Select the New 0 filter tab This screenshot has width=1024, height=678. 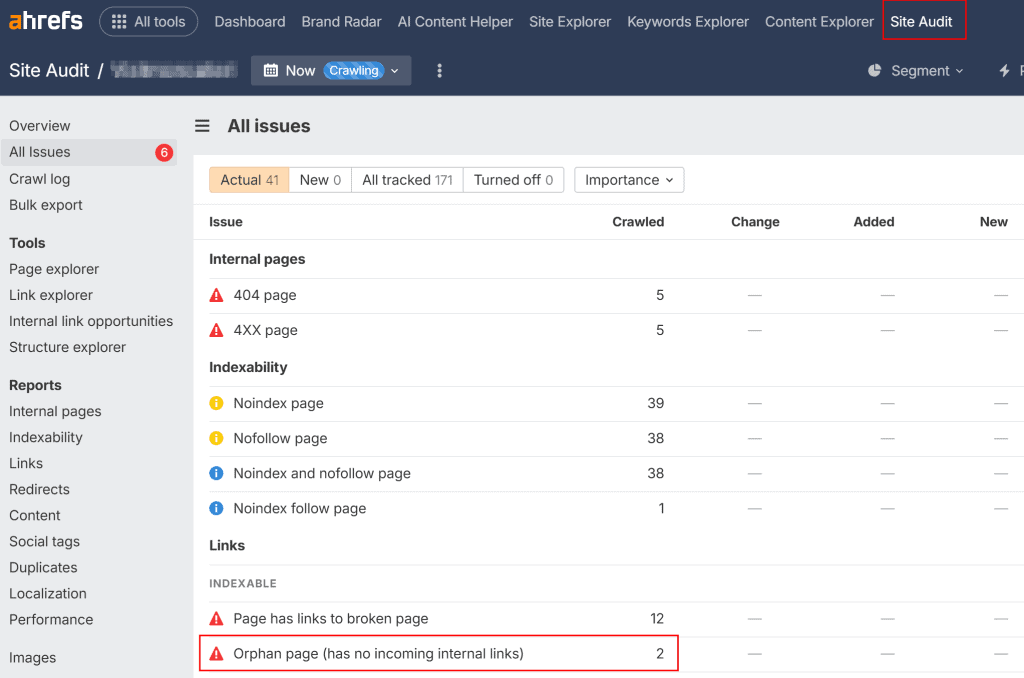[320, 180]
